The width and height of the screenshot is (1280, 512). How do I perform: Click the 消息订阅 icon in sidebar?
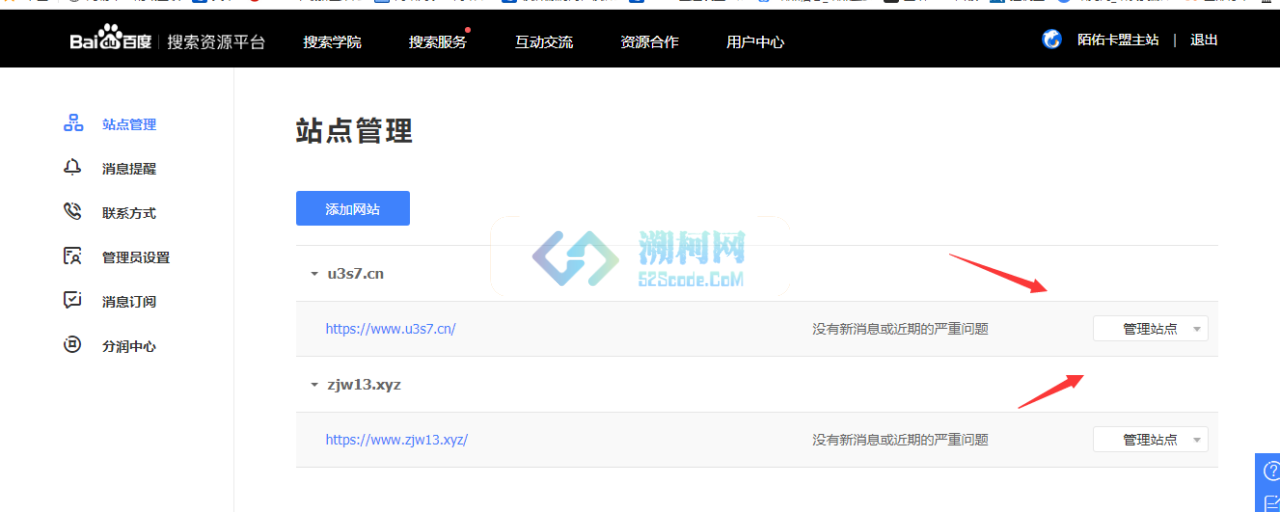pyautogui.click(x=73, y=300)
